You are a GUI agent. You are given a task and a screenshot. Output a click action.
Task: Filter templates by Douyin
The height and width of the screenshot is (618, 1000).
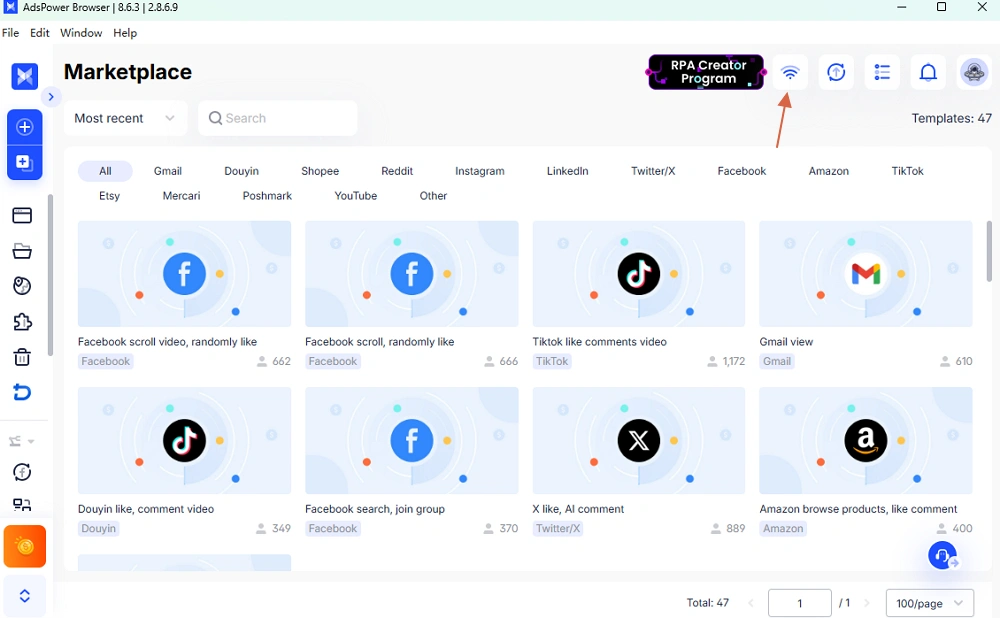242,171
